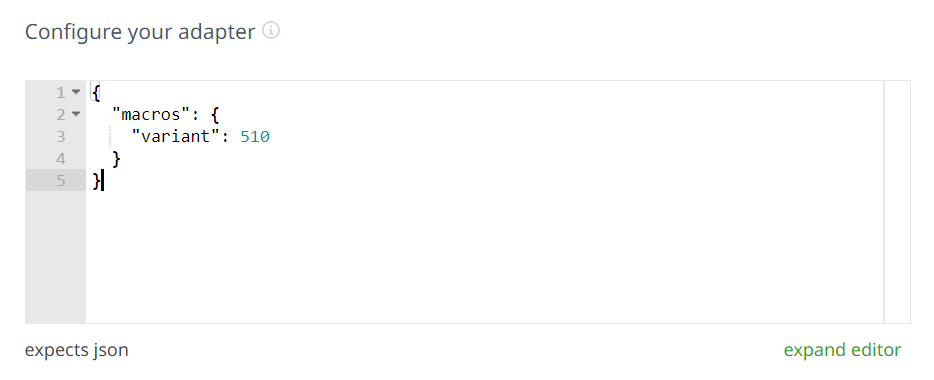Click the opening brace after "macros":
Image resolution: width=934 pixels, height=380 pixels.
pyautogui.click(x=215, y=114)
